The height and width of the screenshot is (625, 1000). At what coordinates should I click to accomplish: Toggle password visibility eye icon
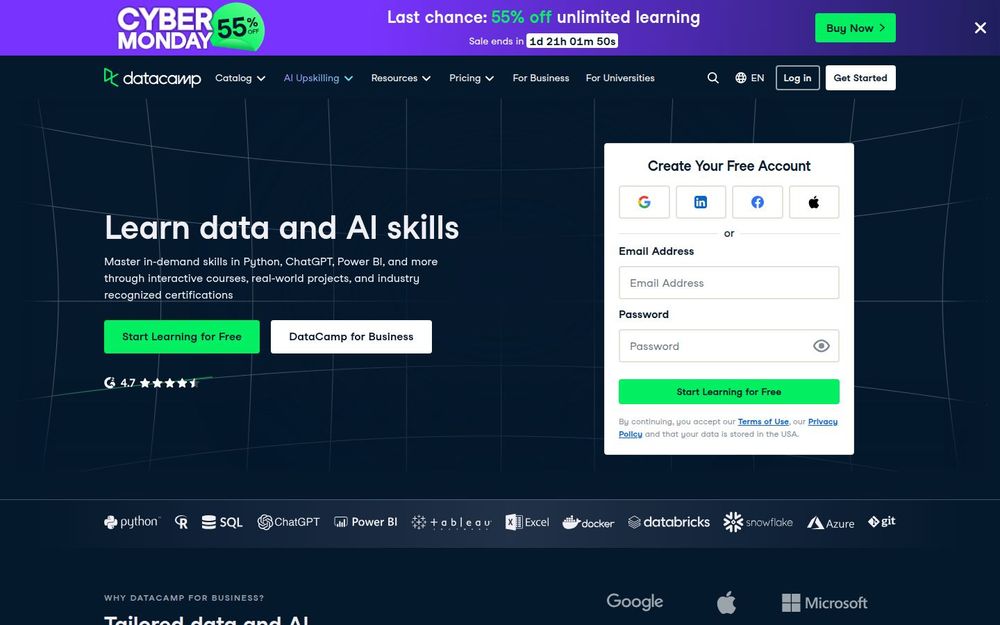(821, 346)
